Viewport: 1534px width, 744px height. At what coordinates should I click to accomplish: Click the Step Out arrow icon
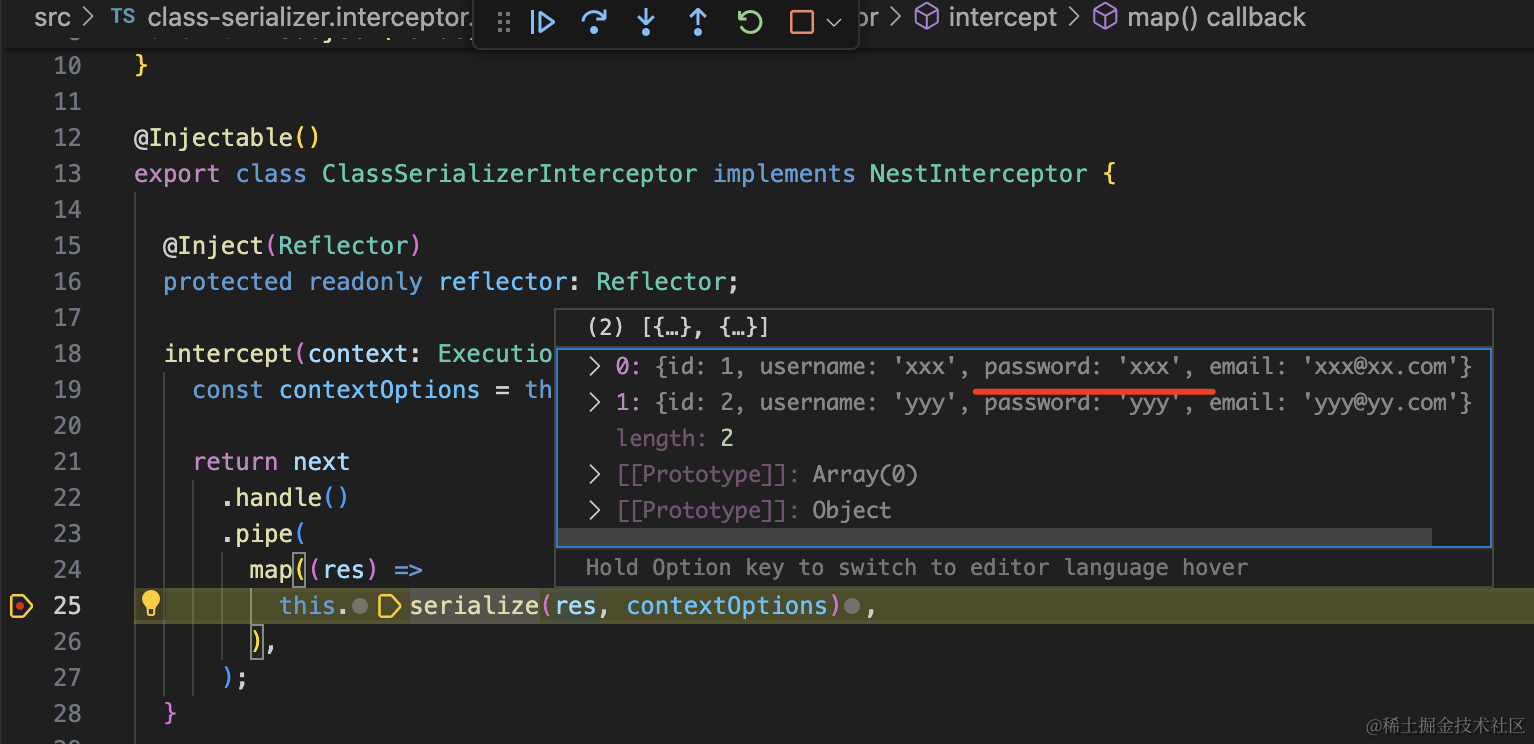(698, 22)
